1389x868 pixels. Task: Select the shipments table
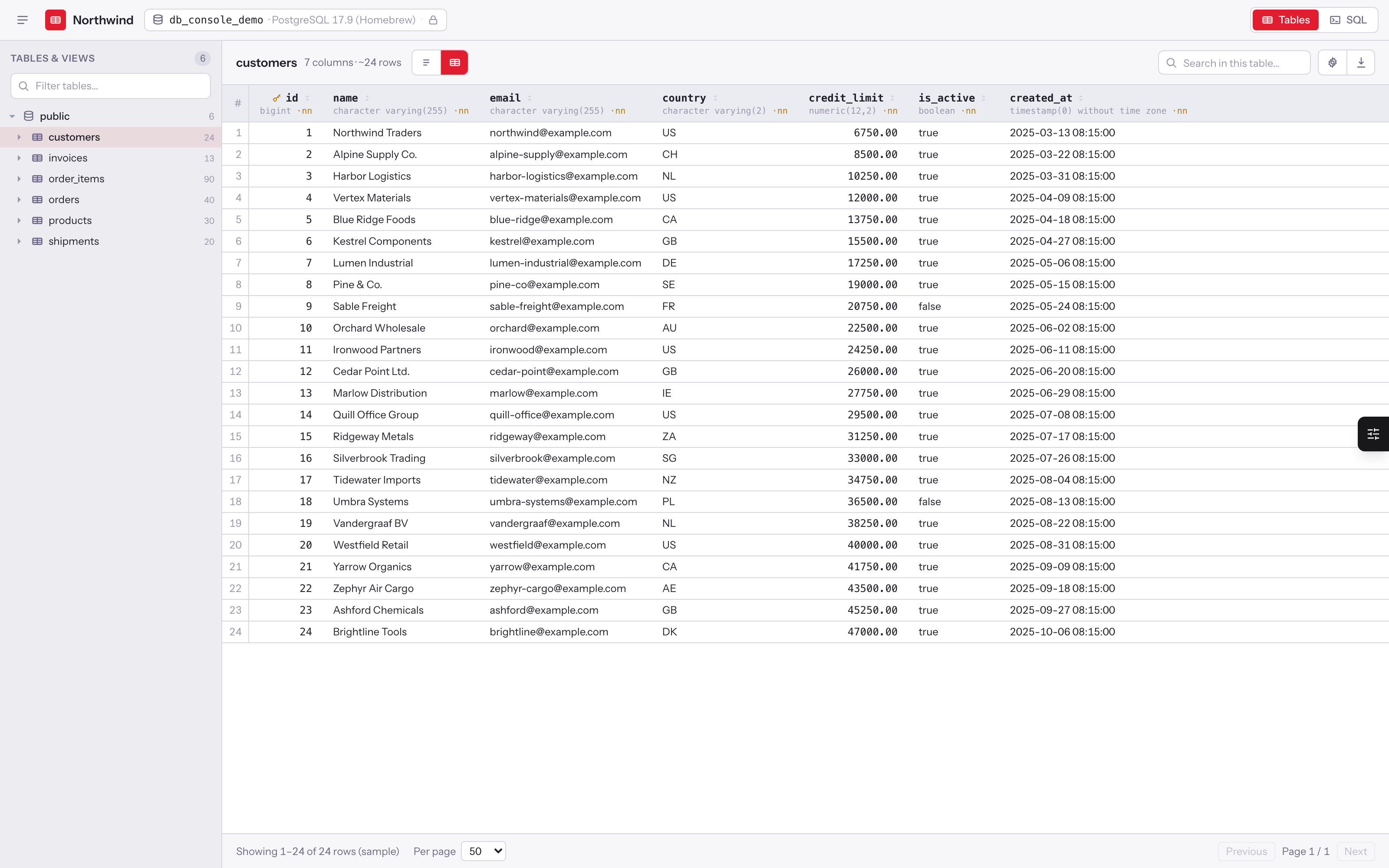pos(111,241)
